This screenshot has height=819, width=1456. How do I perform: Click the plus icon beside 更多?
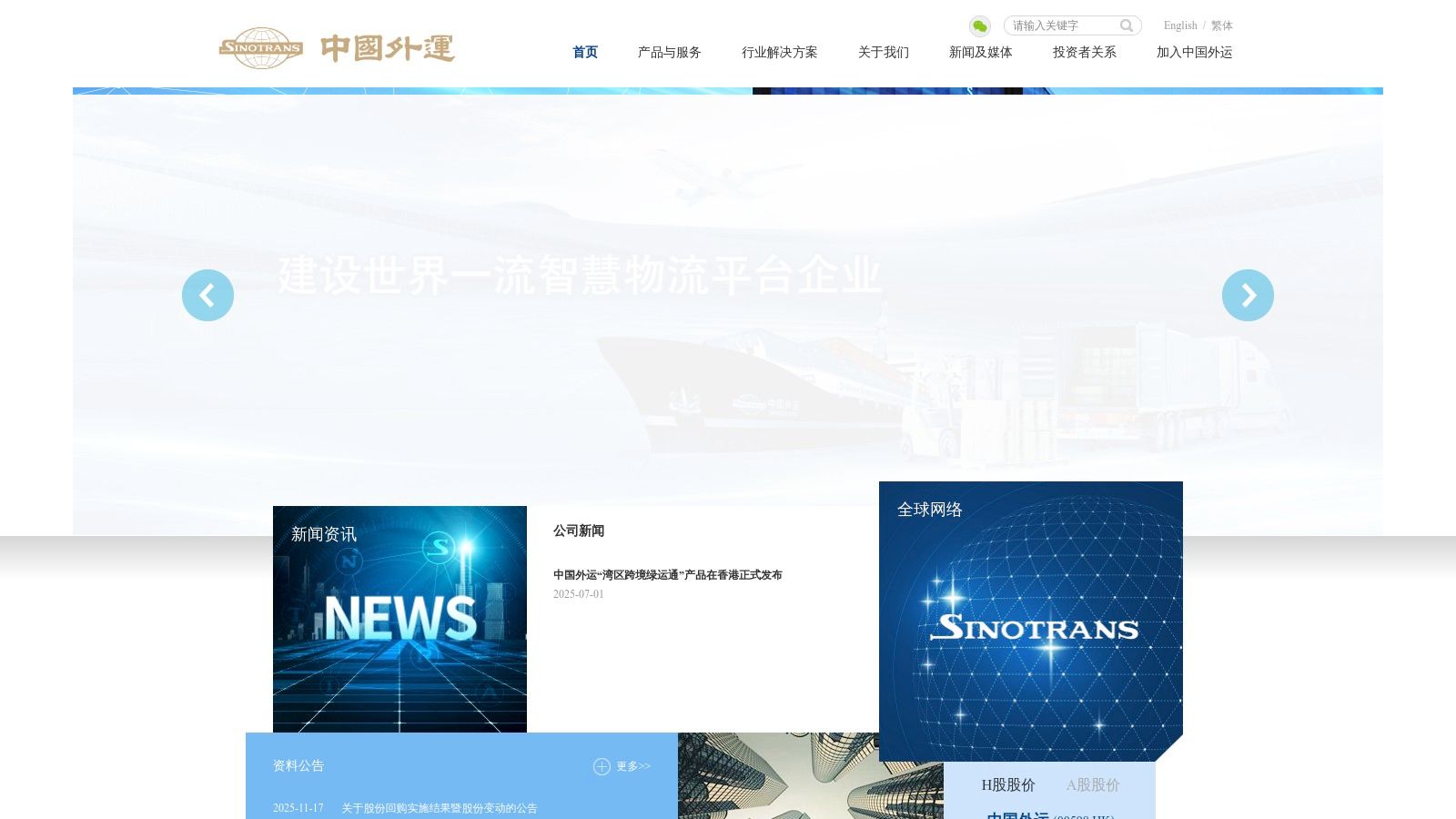[x=602, y=766]
